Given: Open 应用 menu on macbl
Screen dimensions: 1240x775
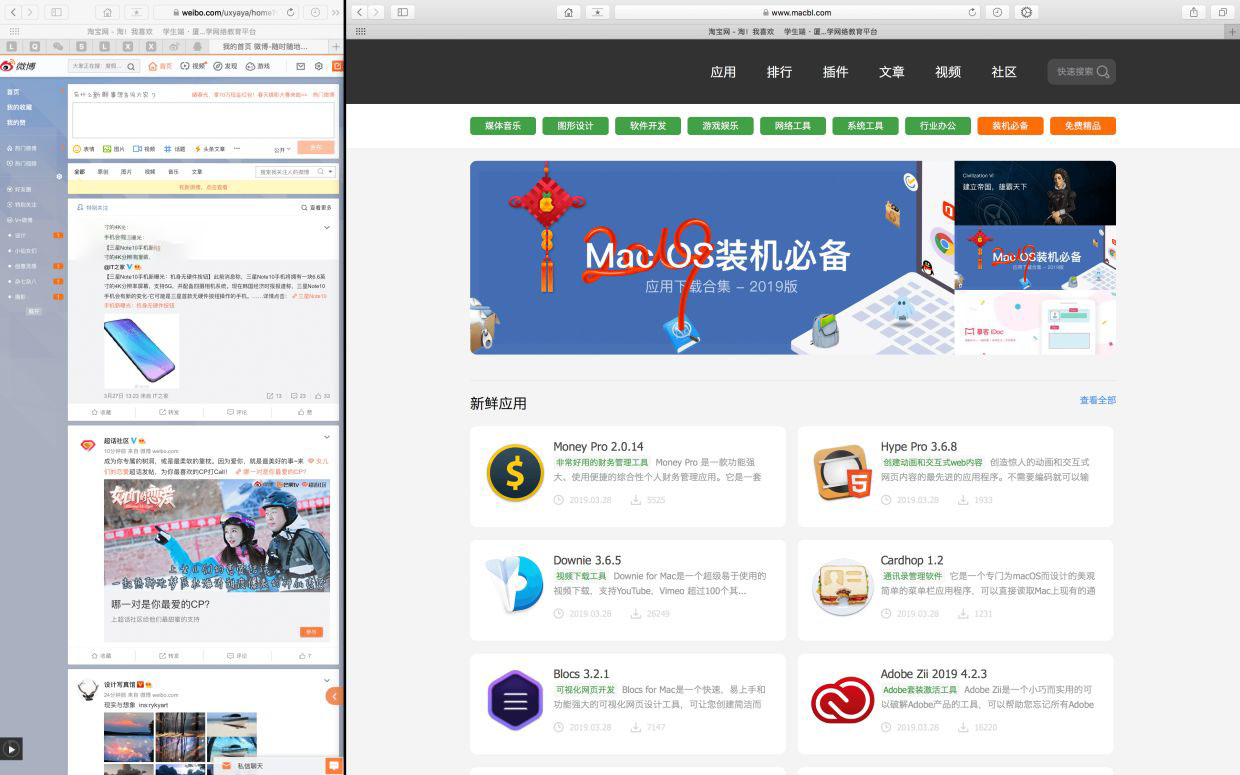Looking at the screenshot, I should (x=723, y=72).
